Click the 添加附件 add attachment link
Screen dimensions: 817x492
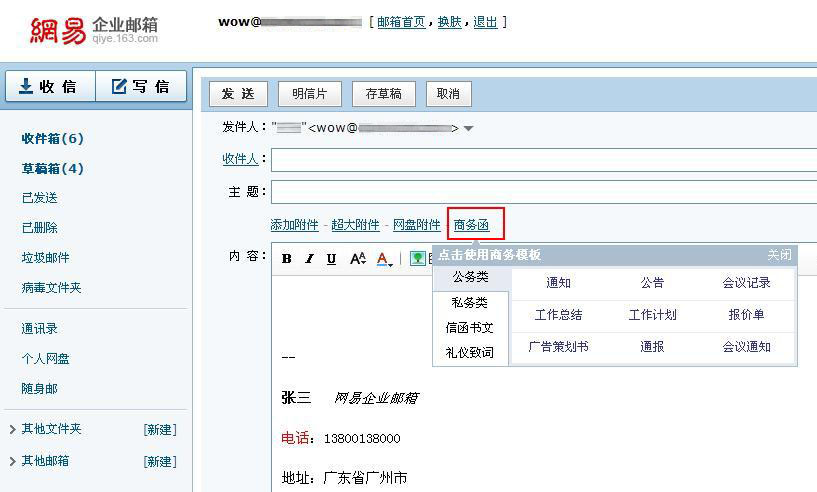(x=294, y=225)
